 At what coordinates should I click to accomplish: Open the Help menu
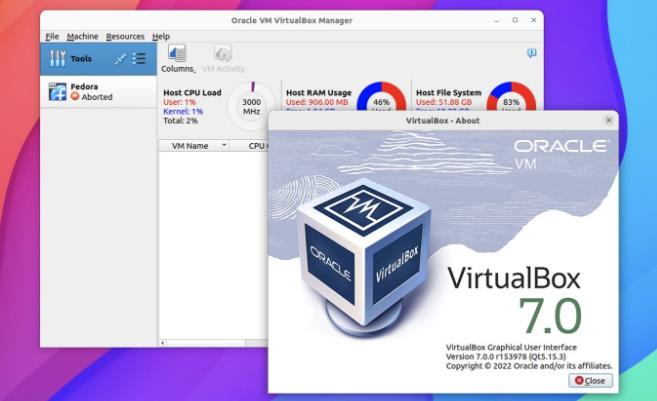click(x=161, y=36)
